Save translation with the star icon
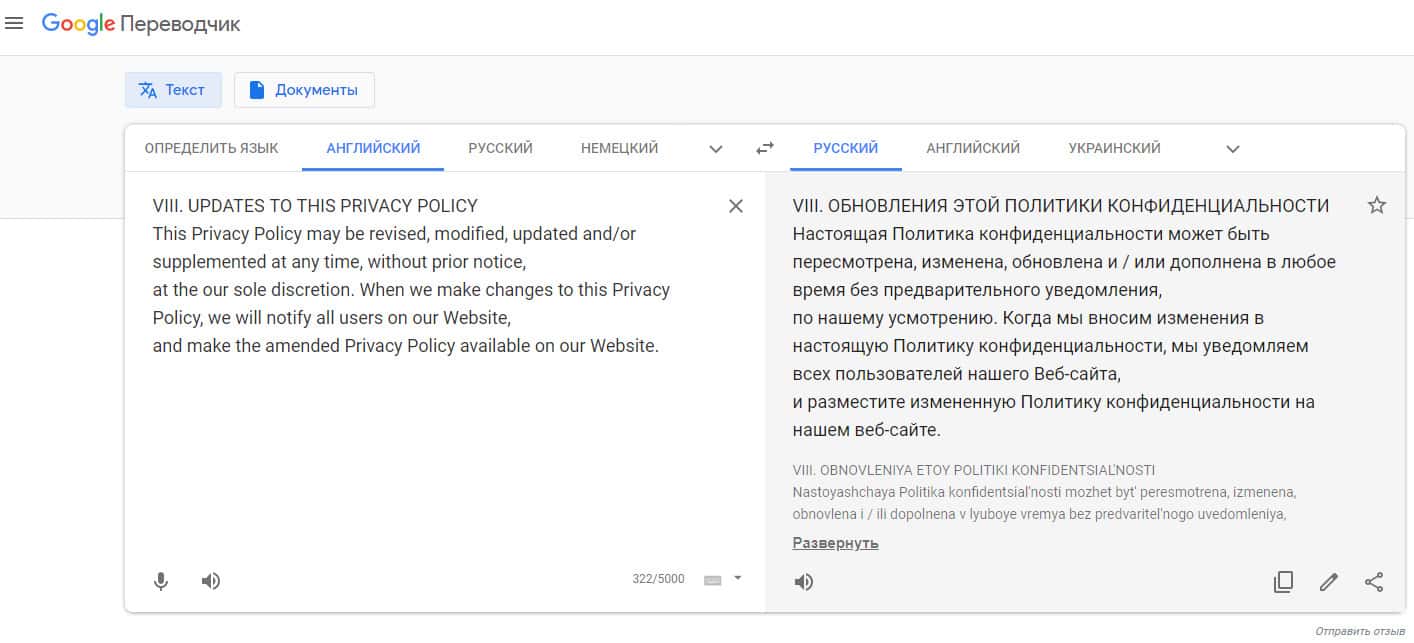 (x=1377, y=206)
